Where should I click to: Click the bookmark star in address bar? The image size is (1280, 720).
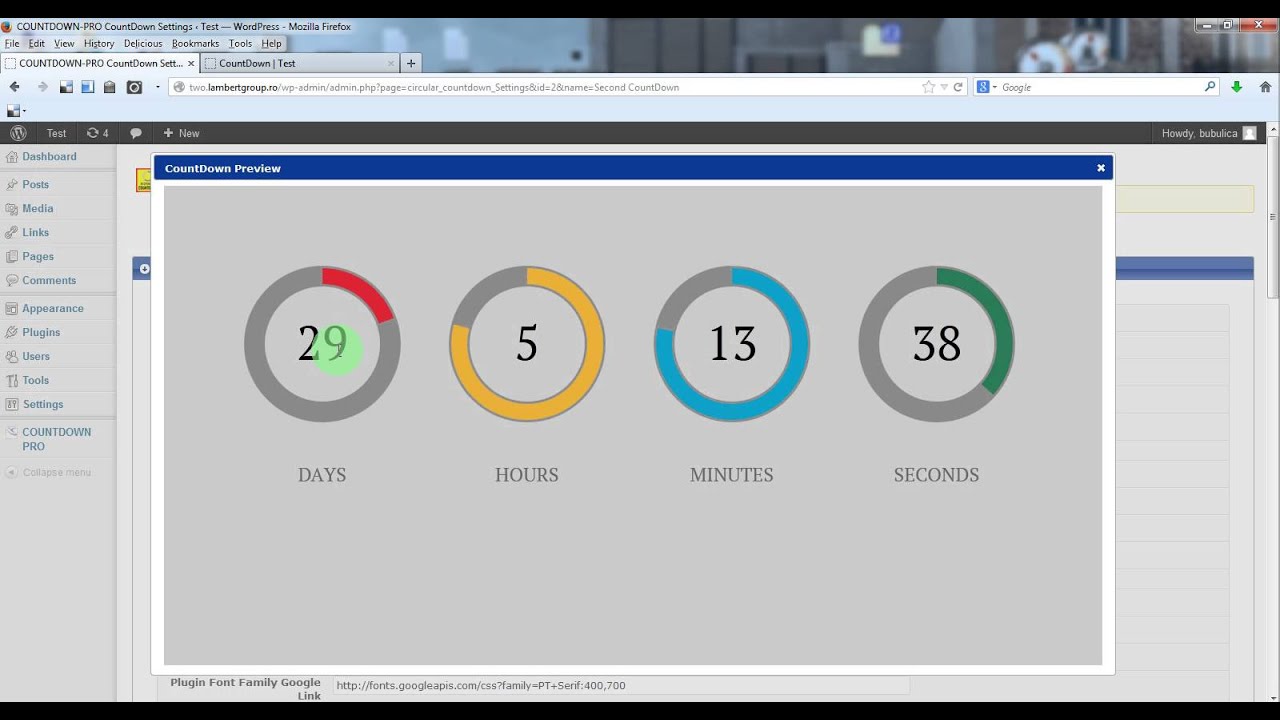pyautogui.click(x=929, y=87)
